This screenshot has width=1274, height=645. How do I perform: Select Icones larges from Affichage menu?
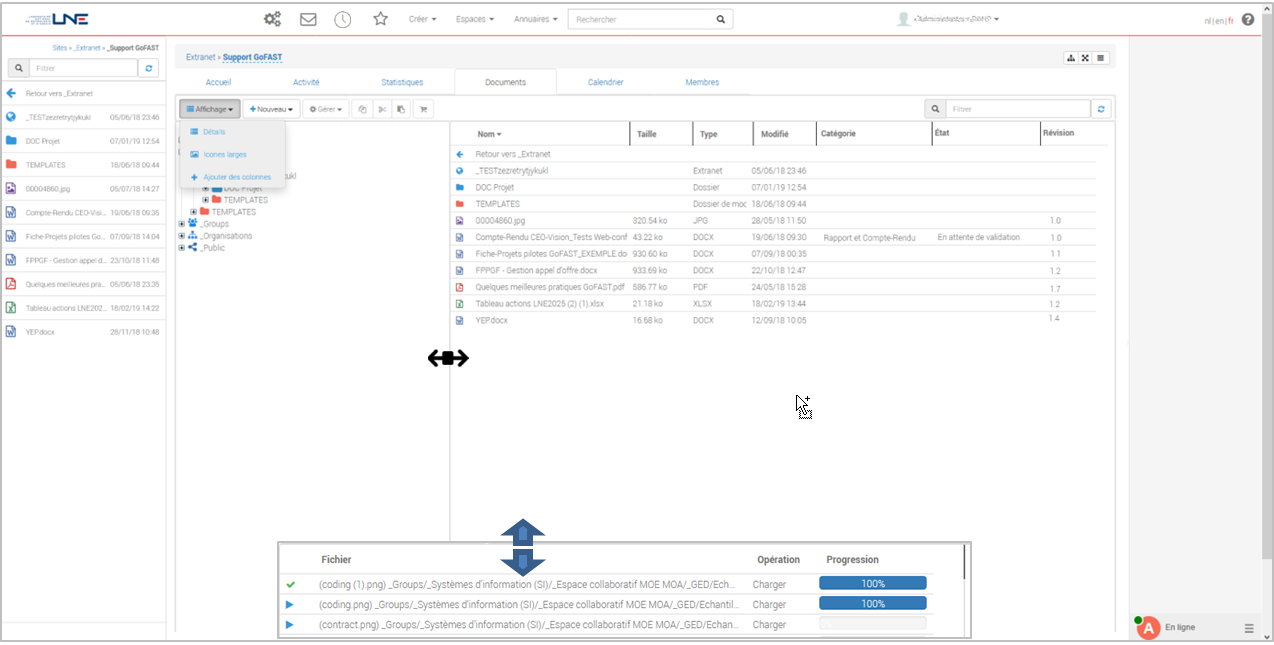point(224,154)
